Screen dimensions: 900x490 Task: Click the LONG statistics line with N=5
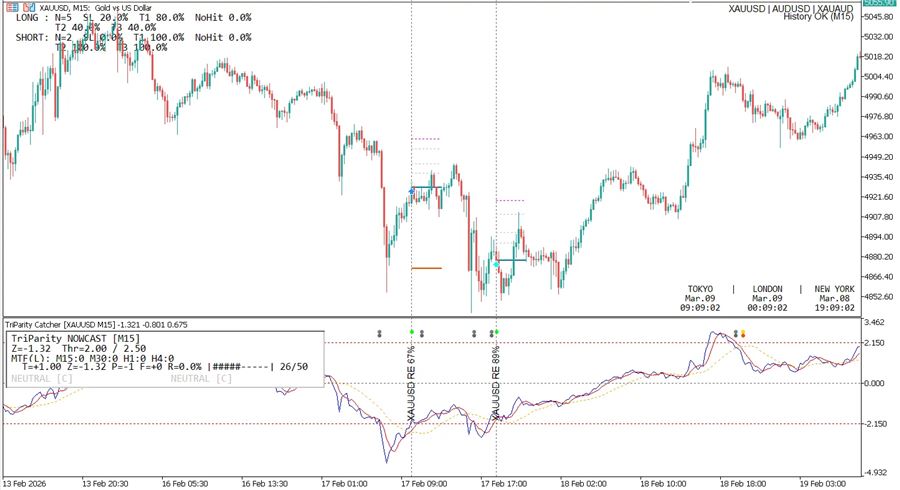(134, 18)
